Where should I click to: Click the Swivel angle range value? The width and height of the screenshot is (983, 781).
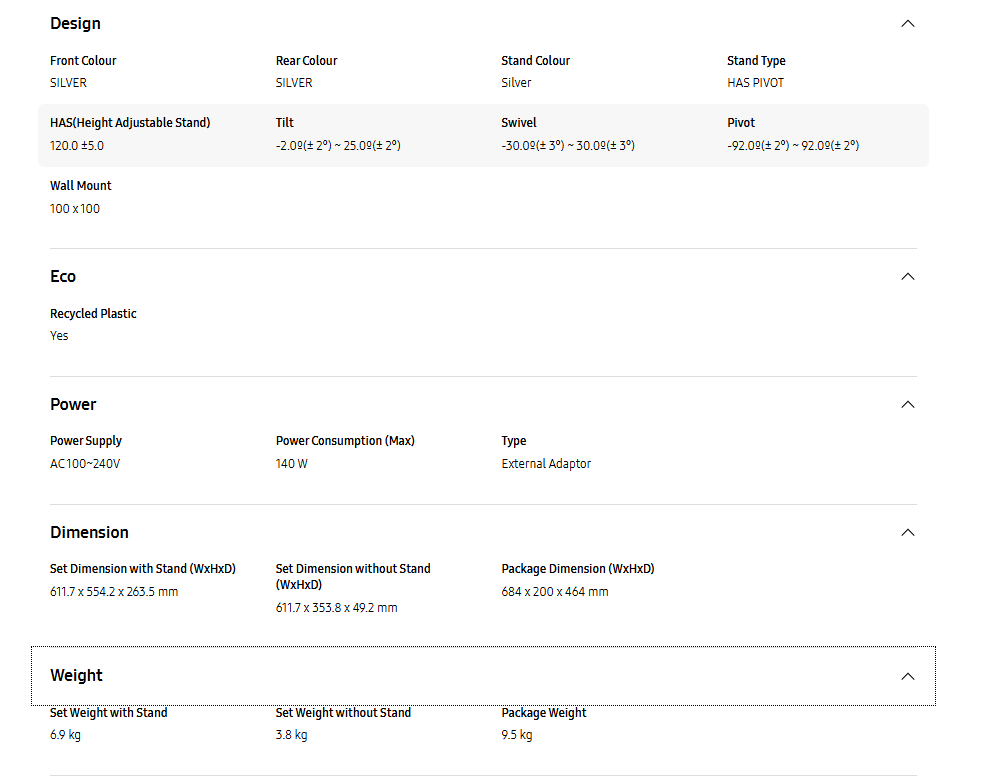pos(567,146)
